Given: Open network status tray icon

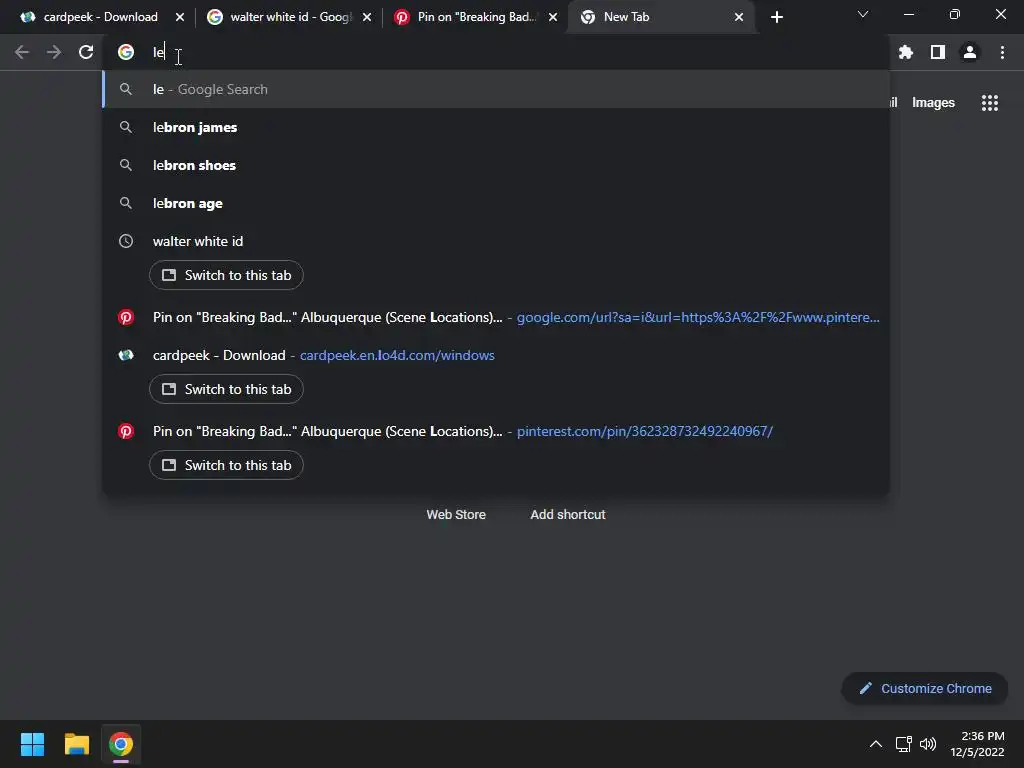Looking at the screenshot, I should pyautogui.click(x=903, y=744).
